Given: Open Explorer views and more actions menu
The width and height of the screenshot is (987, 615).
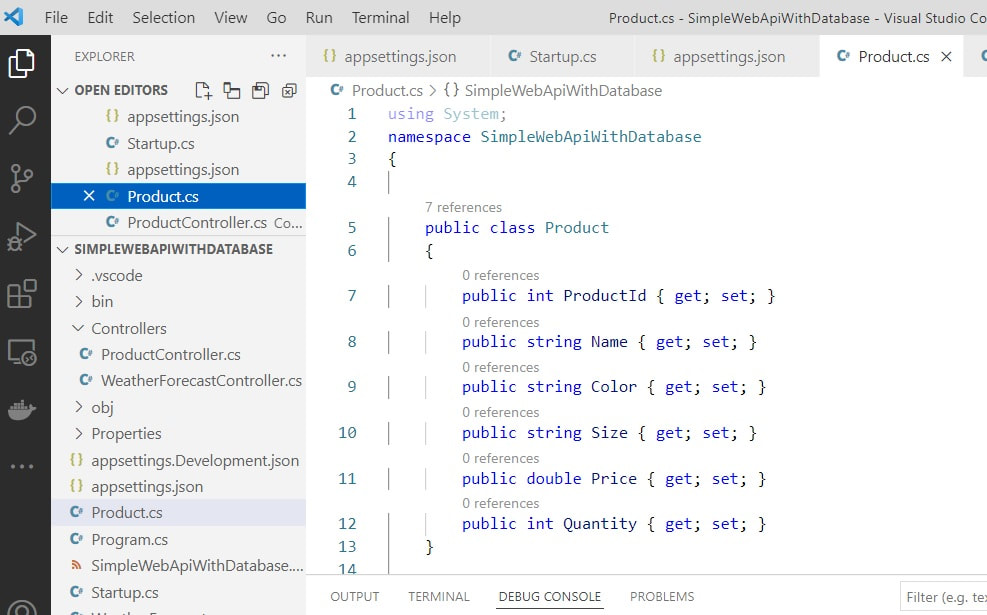Looking at the screenshot, I should pyautogui.click(x=278, y=56).
